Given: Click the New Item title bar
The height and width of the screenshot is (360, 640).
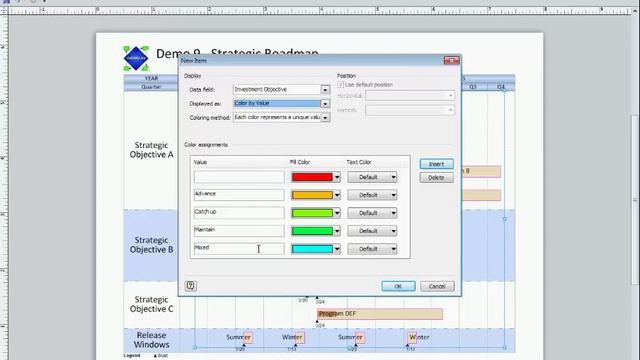Looking at the screenshot, I should click(x=310, y=60).
